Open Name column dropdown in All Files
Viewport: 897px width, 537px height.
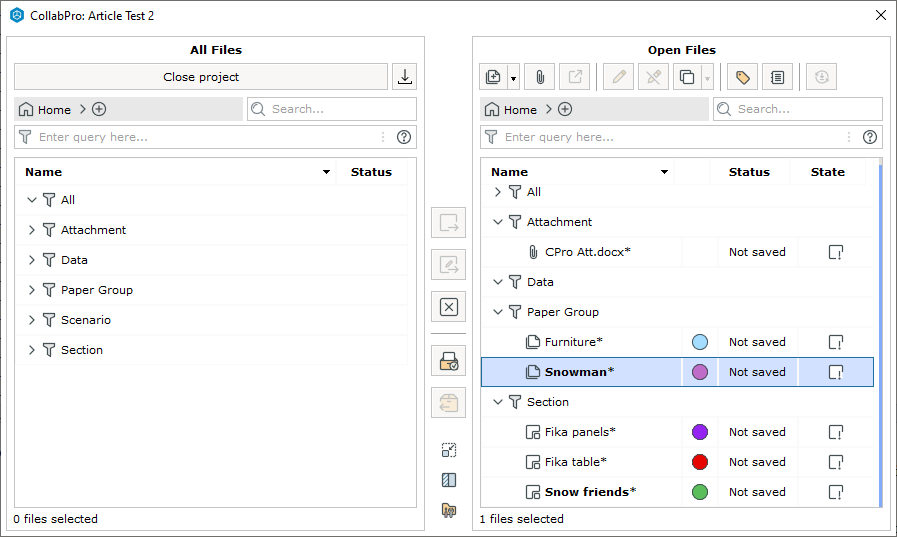[x=326, y=172]
